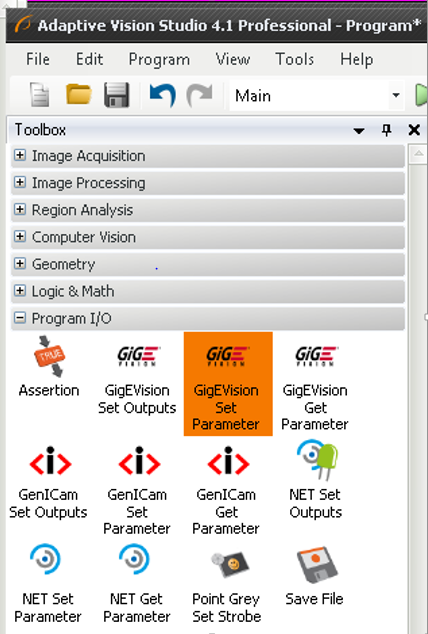428x634 pixels.
Task: Click the NET Get Parameter tool
Action: 137,583
